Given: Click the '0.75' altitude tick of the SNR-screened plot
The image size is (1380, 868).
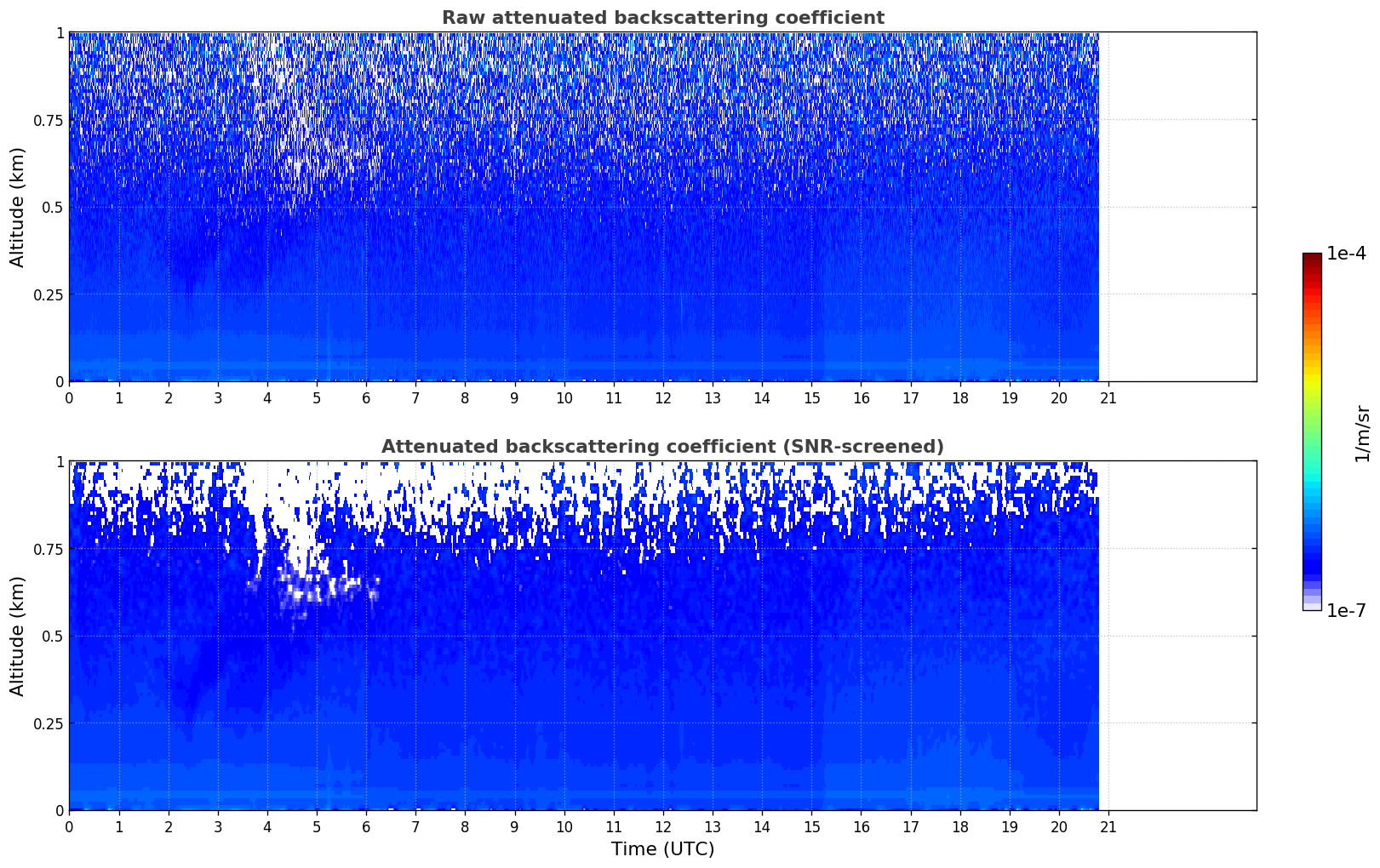Looking at the screenshot, I should coord(49,549).
